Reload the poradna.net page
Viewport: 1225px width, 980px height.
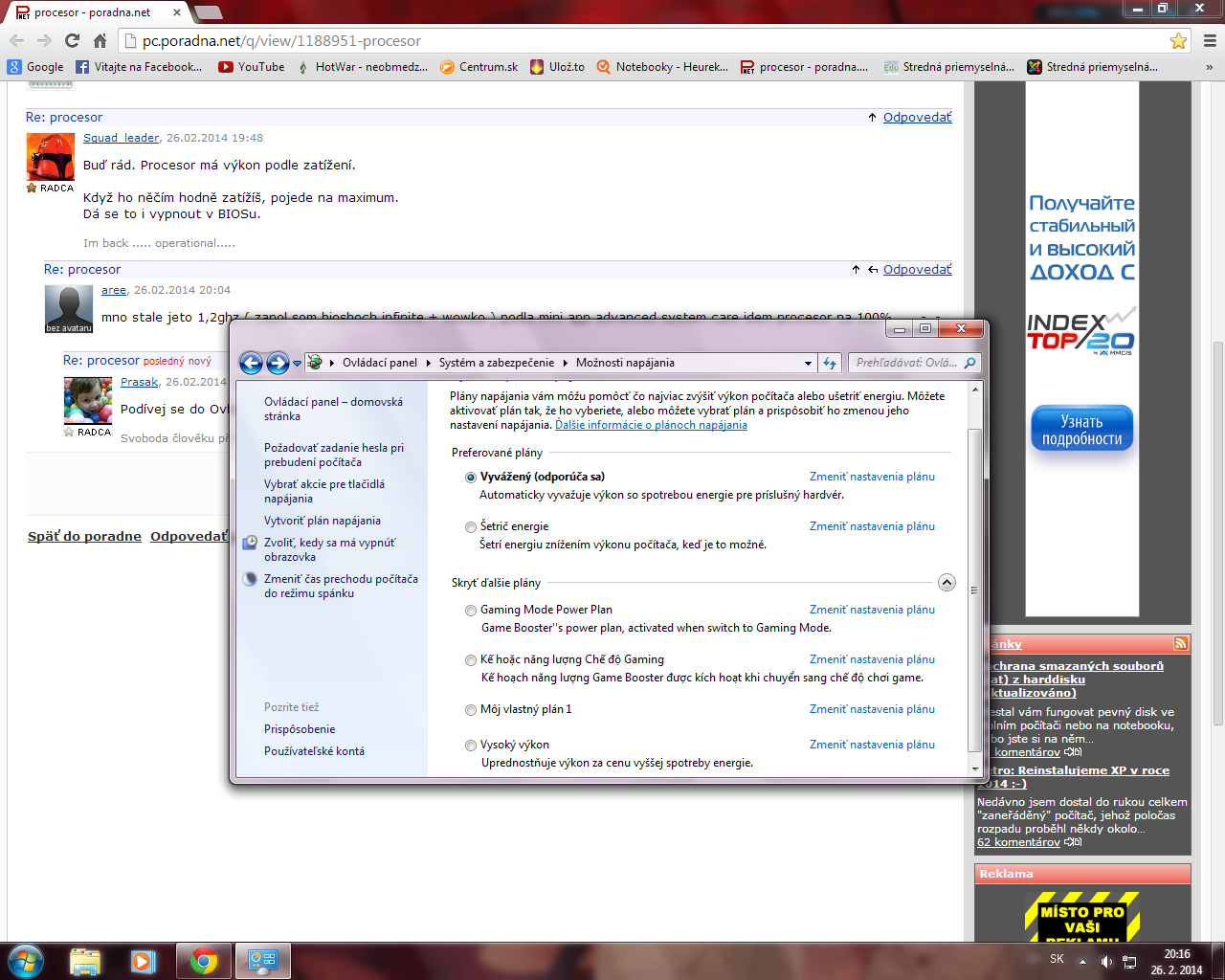point(72,41)
